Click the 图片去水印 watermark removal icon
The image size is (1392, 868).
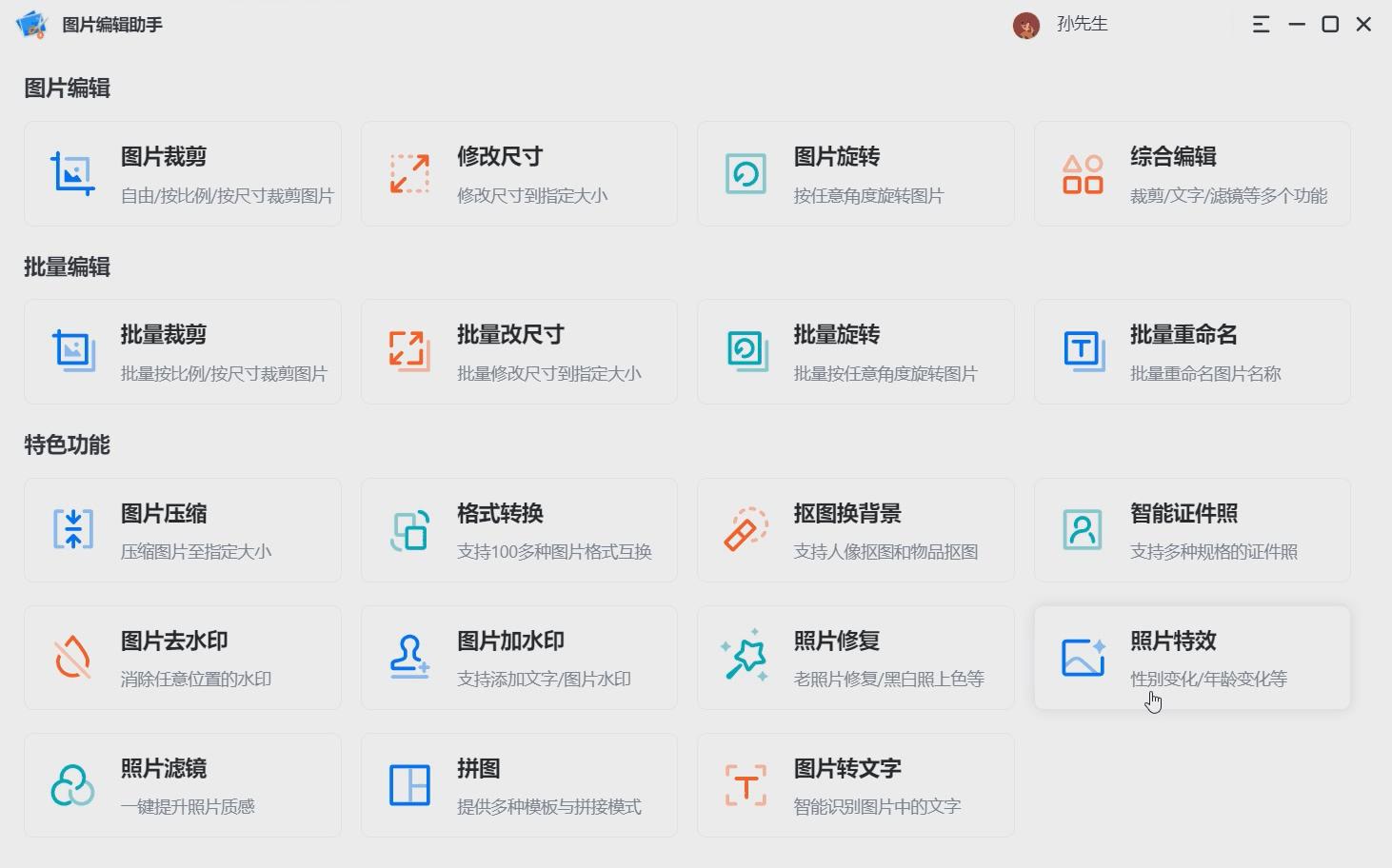(72, 657)
